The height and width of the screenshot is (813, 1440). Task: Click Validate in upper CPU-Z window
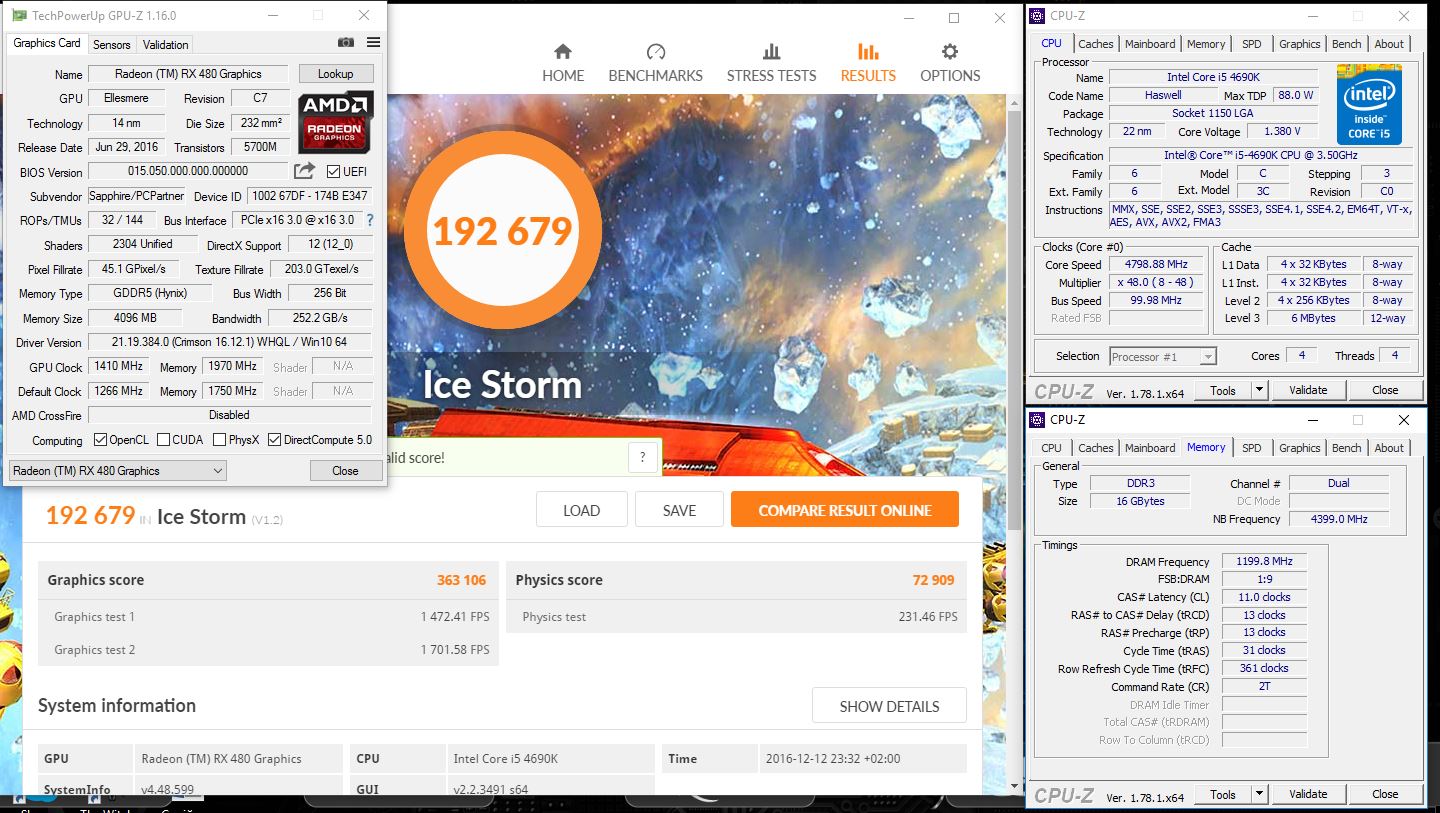point(1308,390)
